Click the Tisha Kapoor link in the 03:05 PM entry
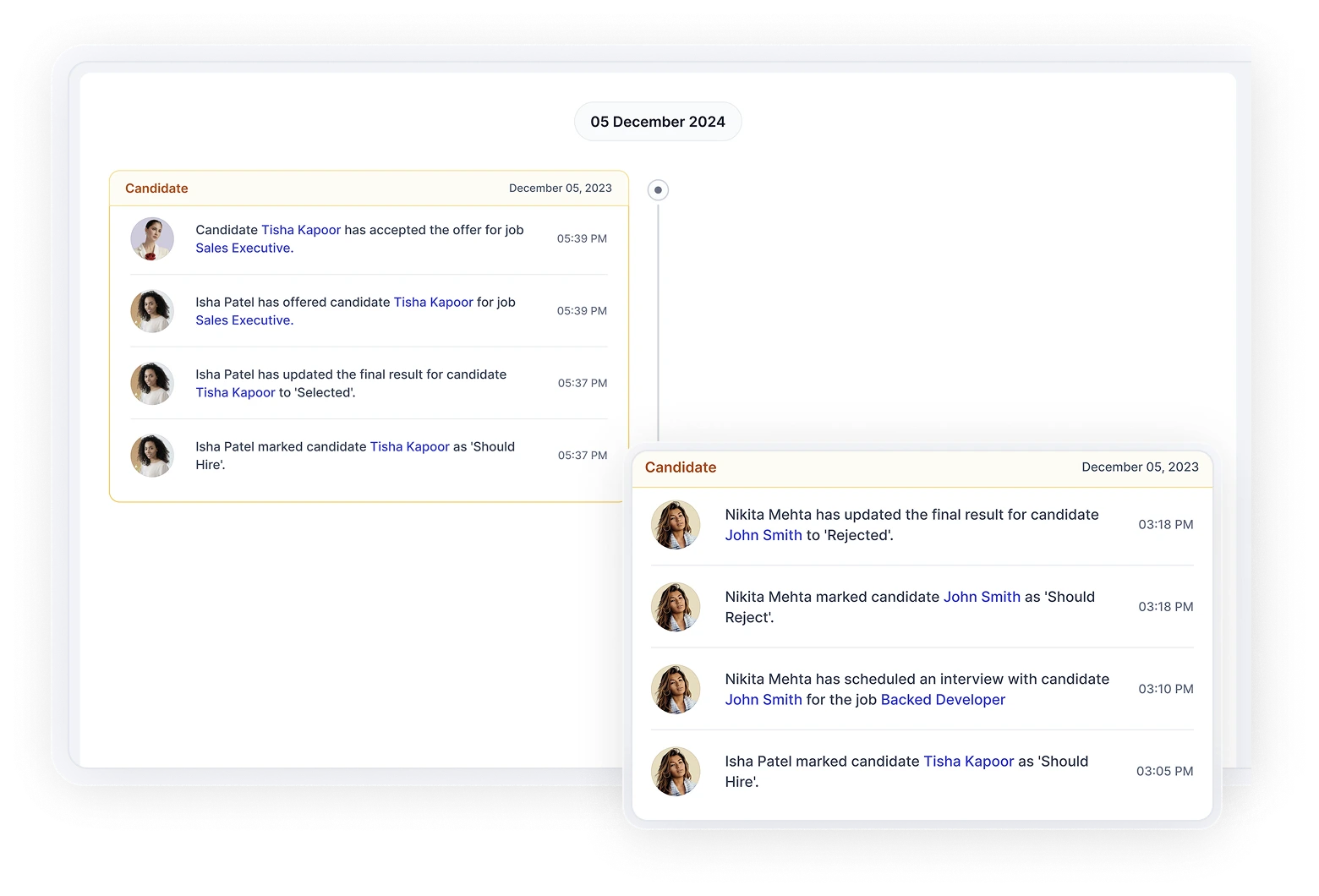 point(968,761)
